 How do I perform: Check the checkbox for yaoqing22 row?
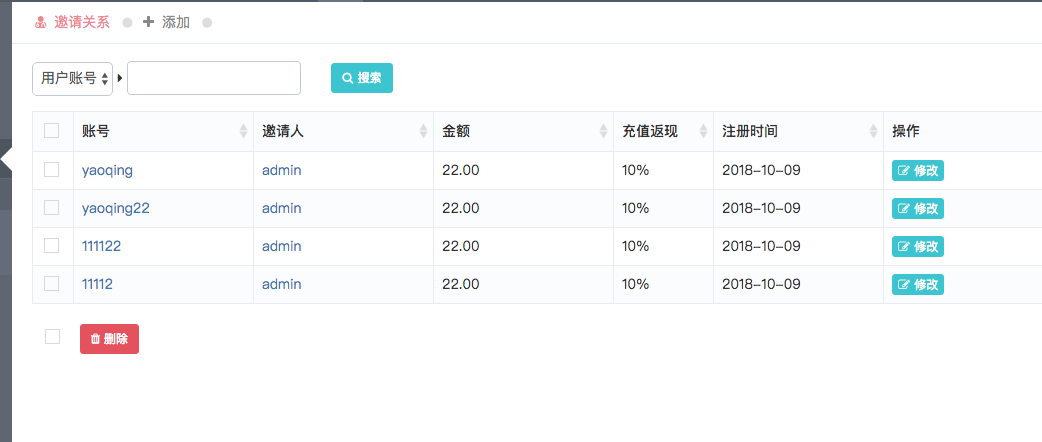(x=52, y=207)
